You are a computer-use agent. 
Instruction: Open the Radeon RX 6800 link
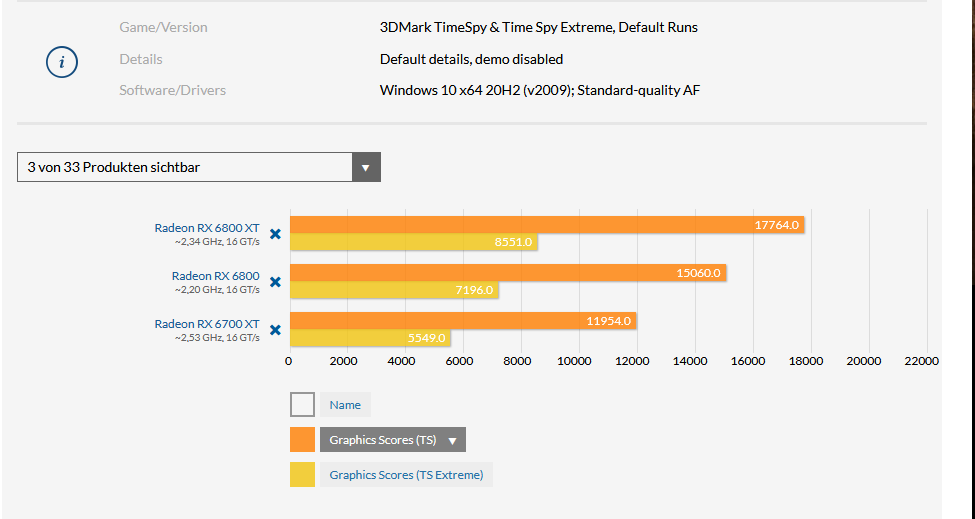tap(216, 276)
